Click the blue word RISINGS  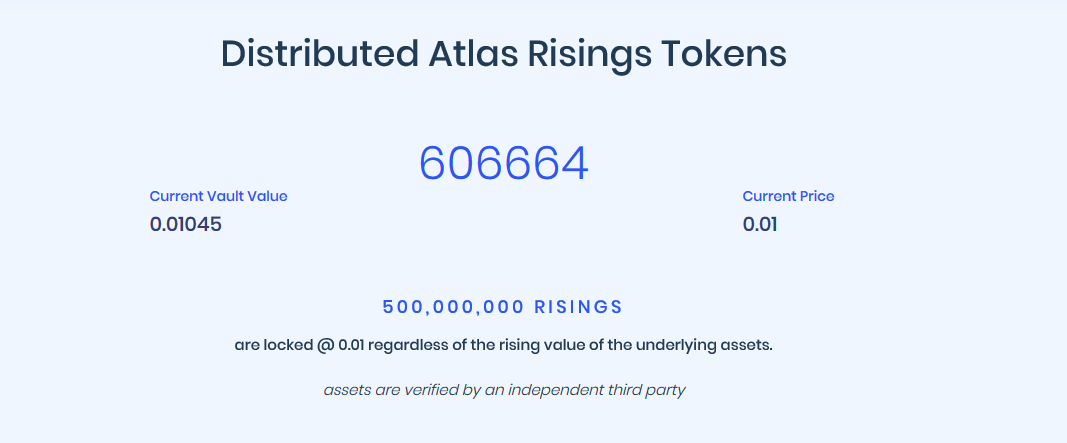(x=578, y=306)
